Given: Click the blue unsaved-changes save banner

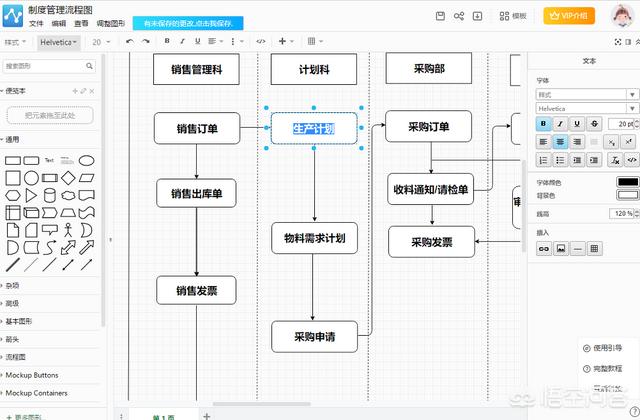Looking at the screenshot, I should [x=188, y=23].
